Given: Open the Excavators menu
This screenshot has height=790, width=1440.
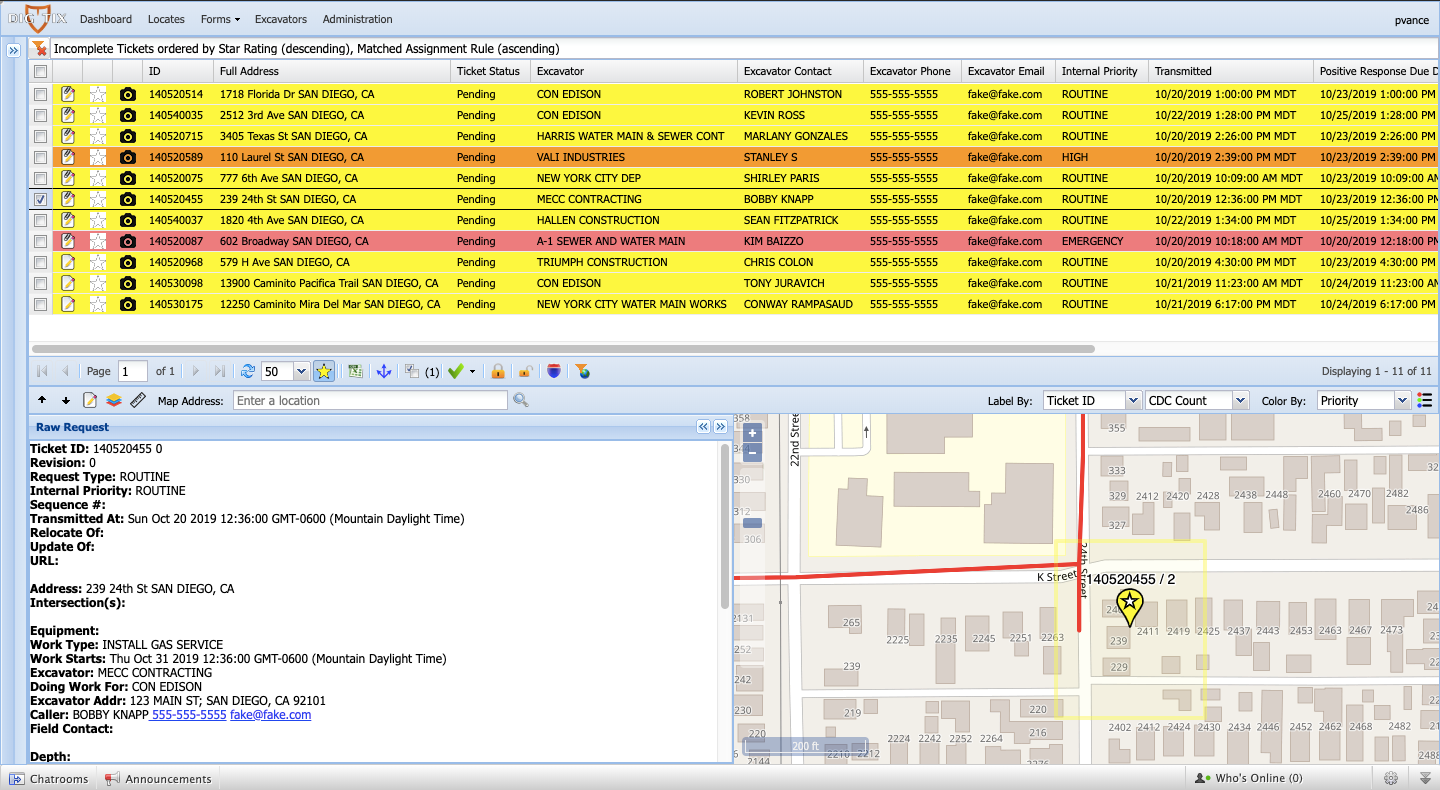Looking at the screenshot, I should point(281,19).
